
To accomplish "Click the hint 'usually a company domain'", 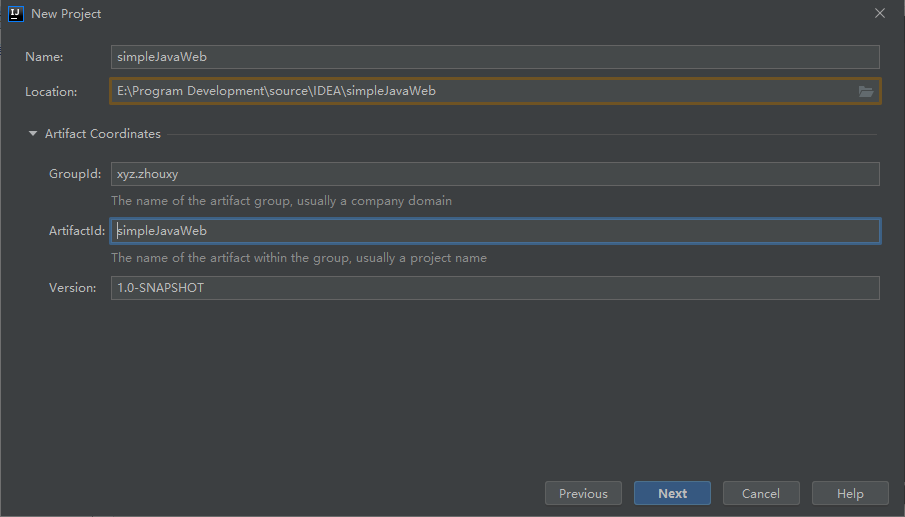I will [375, 201].
